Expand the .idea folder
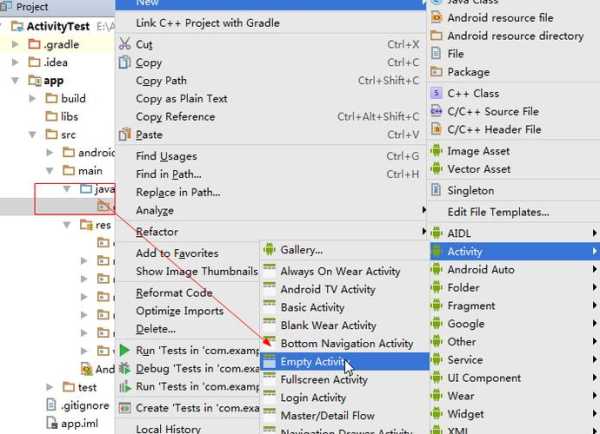Image resolution: width=600 pixels, height=434 pixels. pos(15,62)
